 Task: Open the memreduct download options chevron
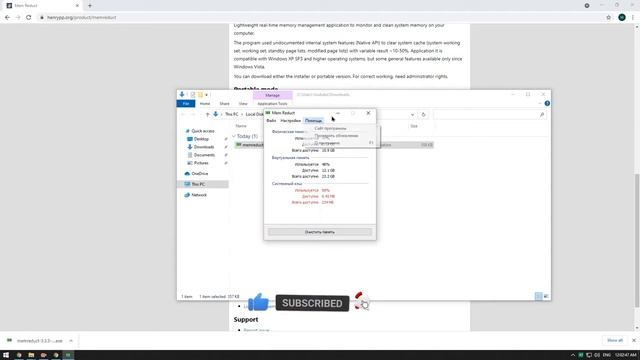71,340
